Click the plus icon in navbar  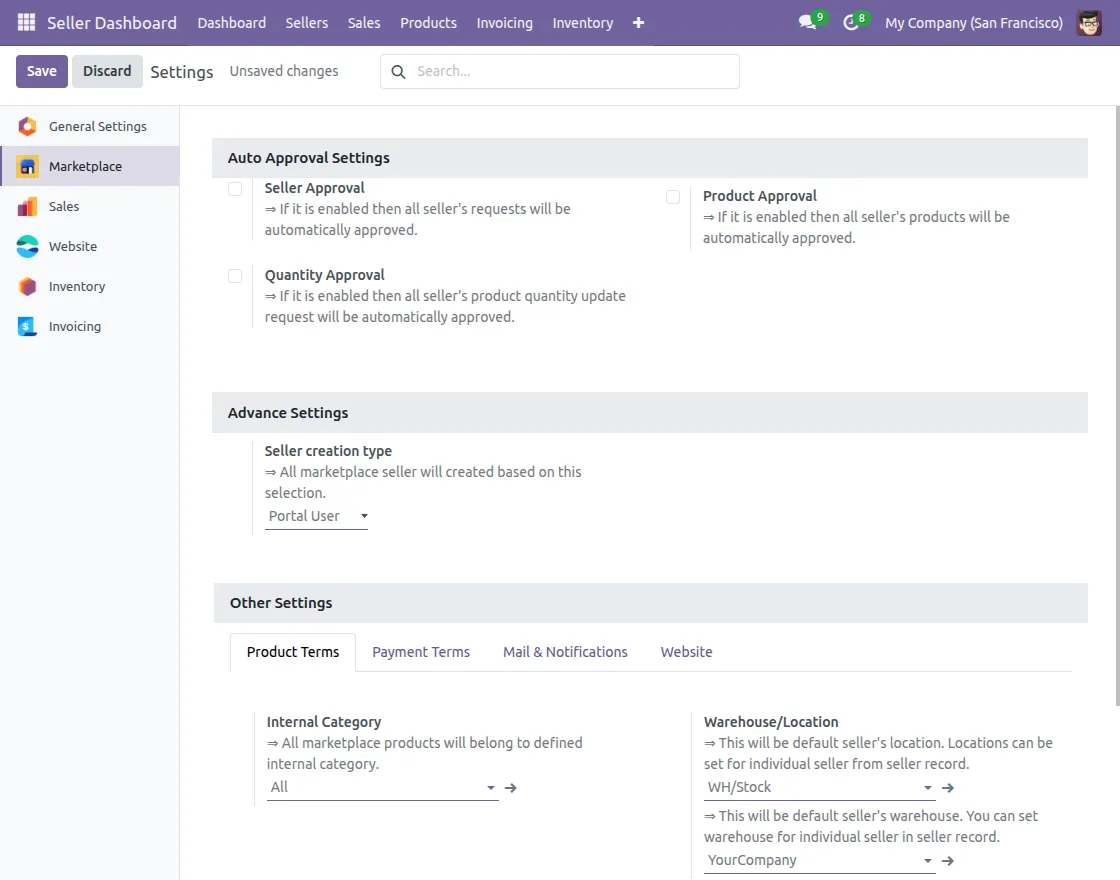[639, 22]
